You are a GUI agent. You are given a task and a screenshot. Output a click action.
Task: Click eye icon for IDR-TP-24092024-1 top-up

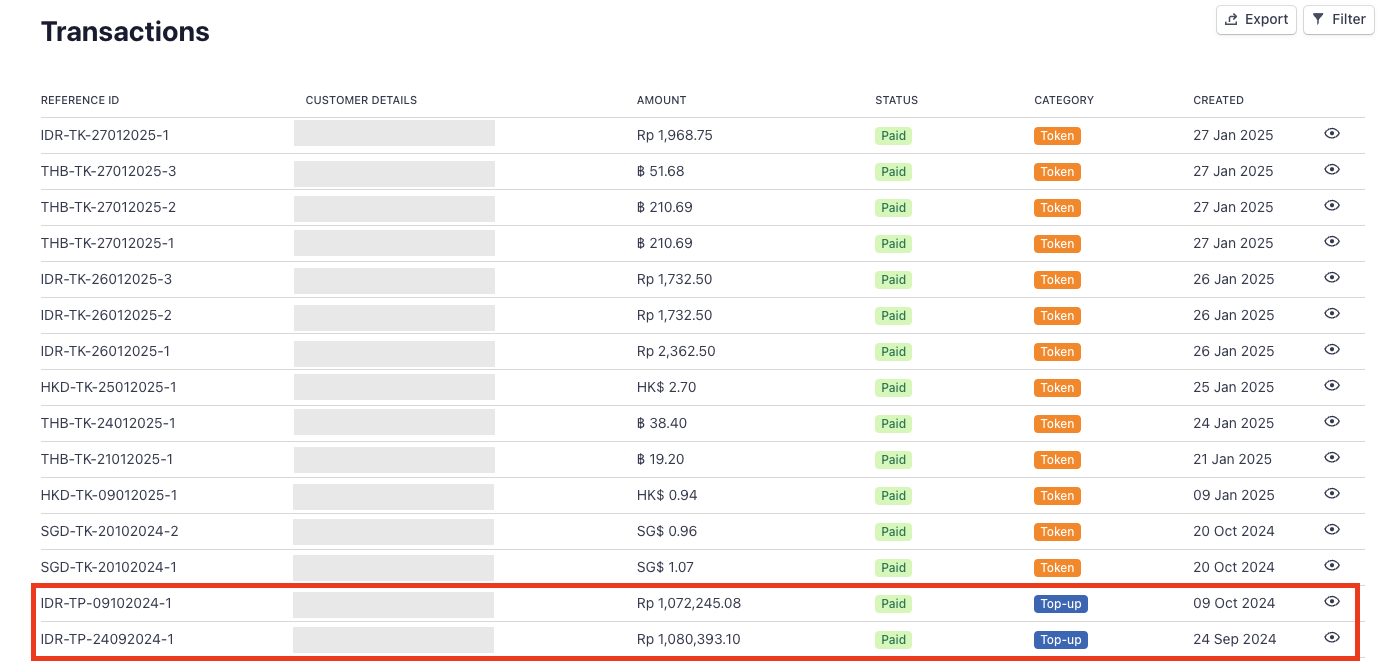tap(1332, 638)
